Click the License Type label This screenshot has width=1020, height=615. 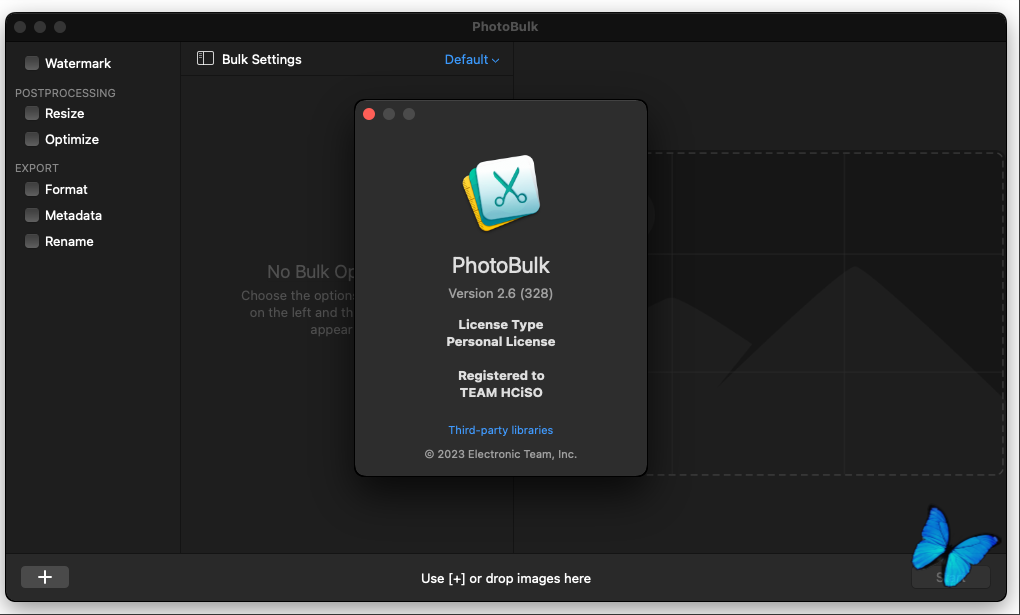[500, 325]
